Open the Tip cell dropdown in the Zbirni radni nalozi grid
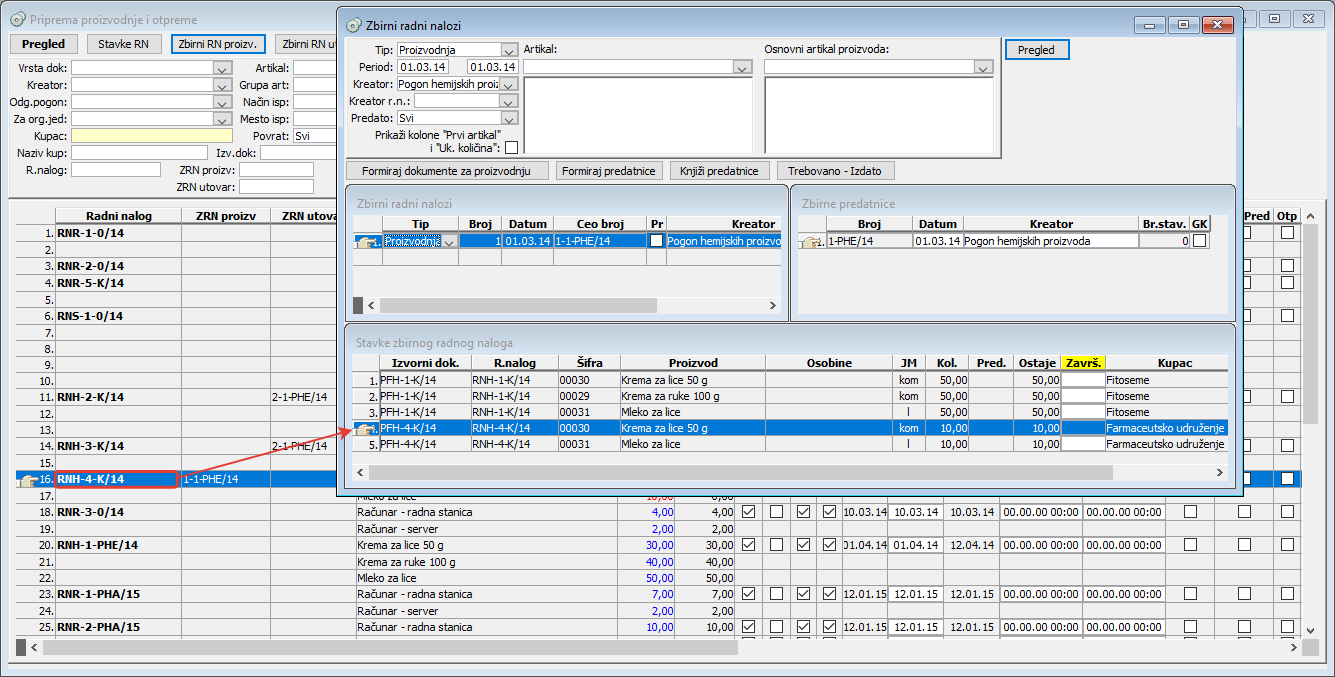1335x677 pixels. coord(450,241)
